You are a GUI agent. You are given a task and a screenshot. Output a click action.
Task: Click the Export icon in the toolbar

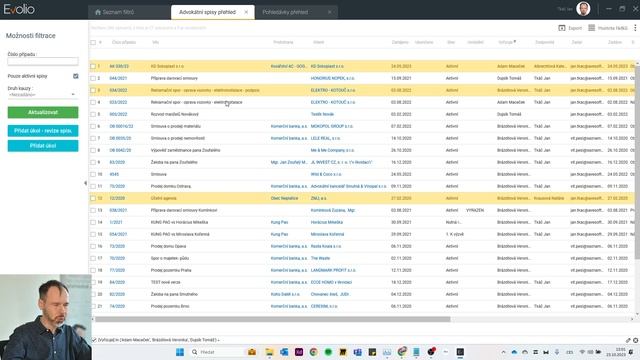(562, 28)
